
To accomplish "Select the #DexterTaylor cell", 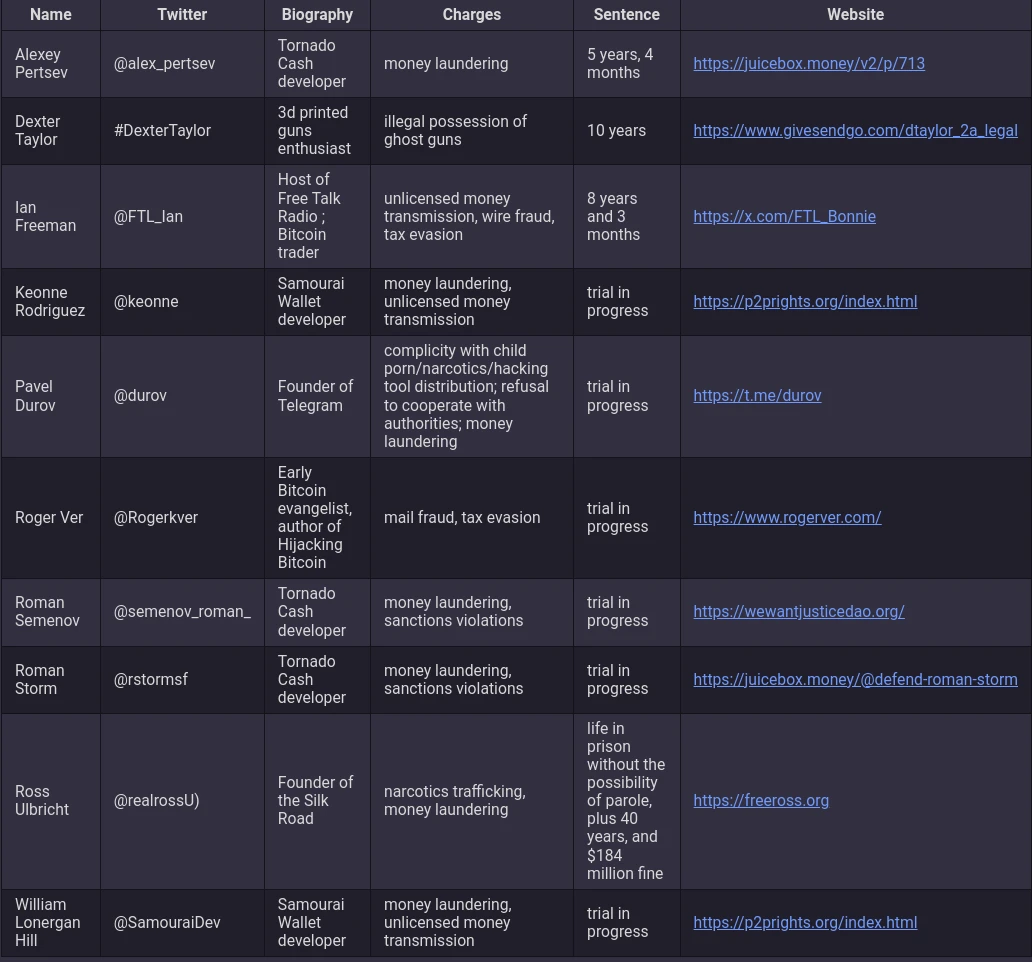I will tap(162, 131).
